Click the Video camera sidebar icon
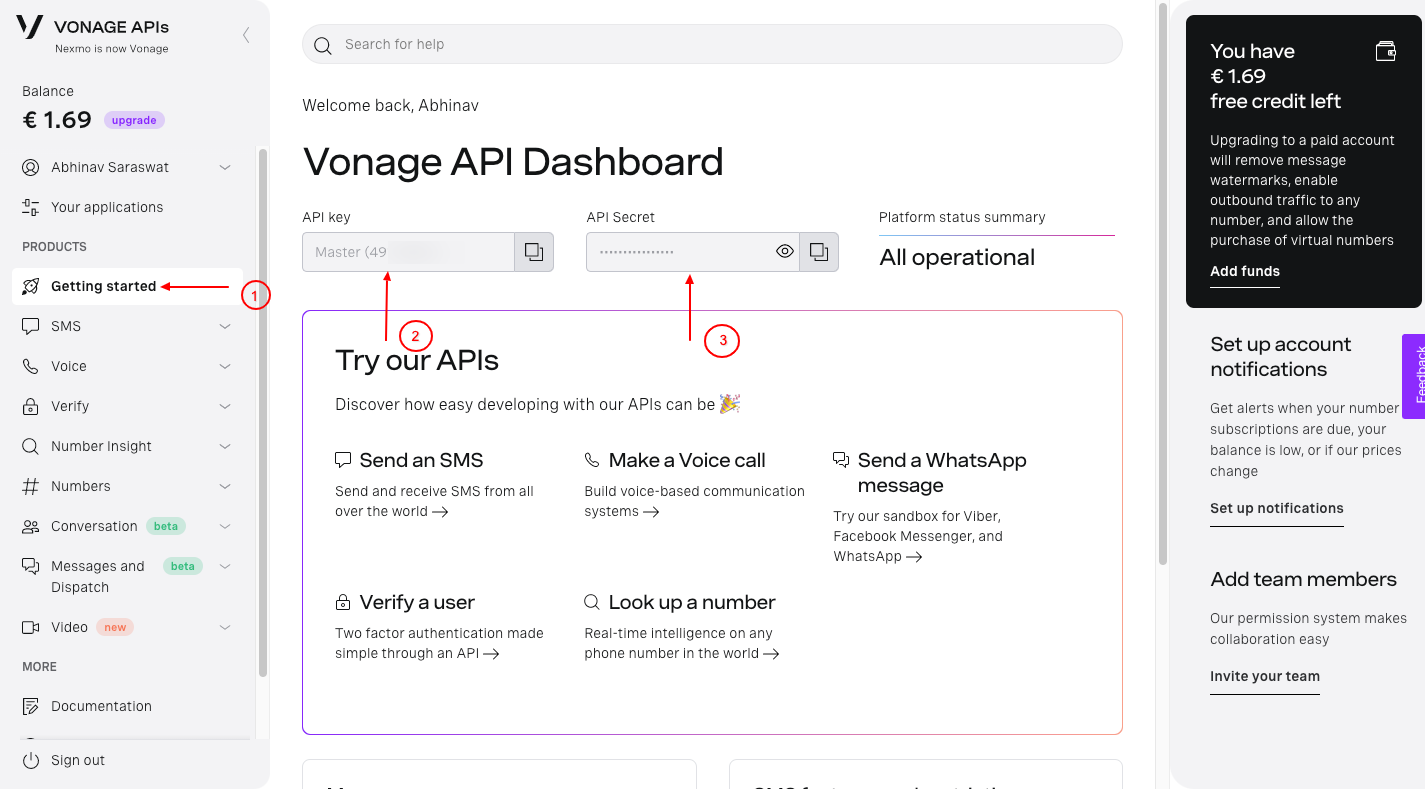This screenshot has height=789, width=1425. pos(31,627)
